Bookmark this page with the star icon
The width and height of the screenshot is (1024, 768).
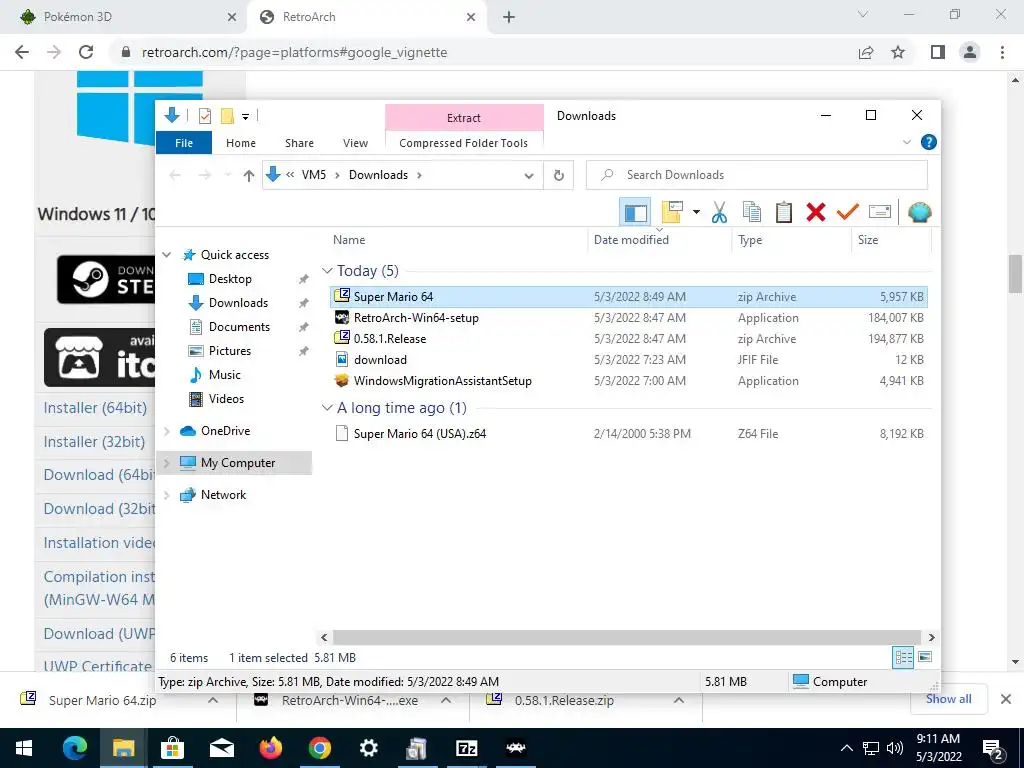pyautogui.click(x=898, y=52)
